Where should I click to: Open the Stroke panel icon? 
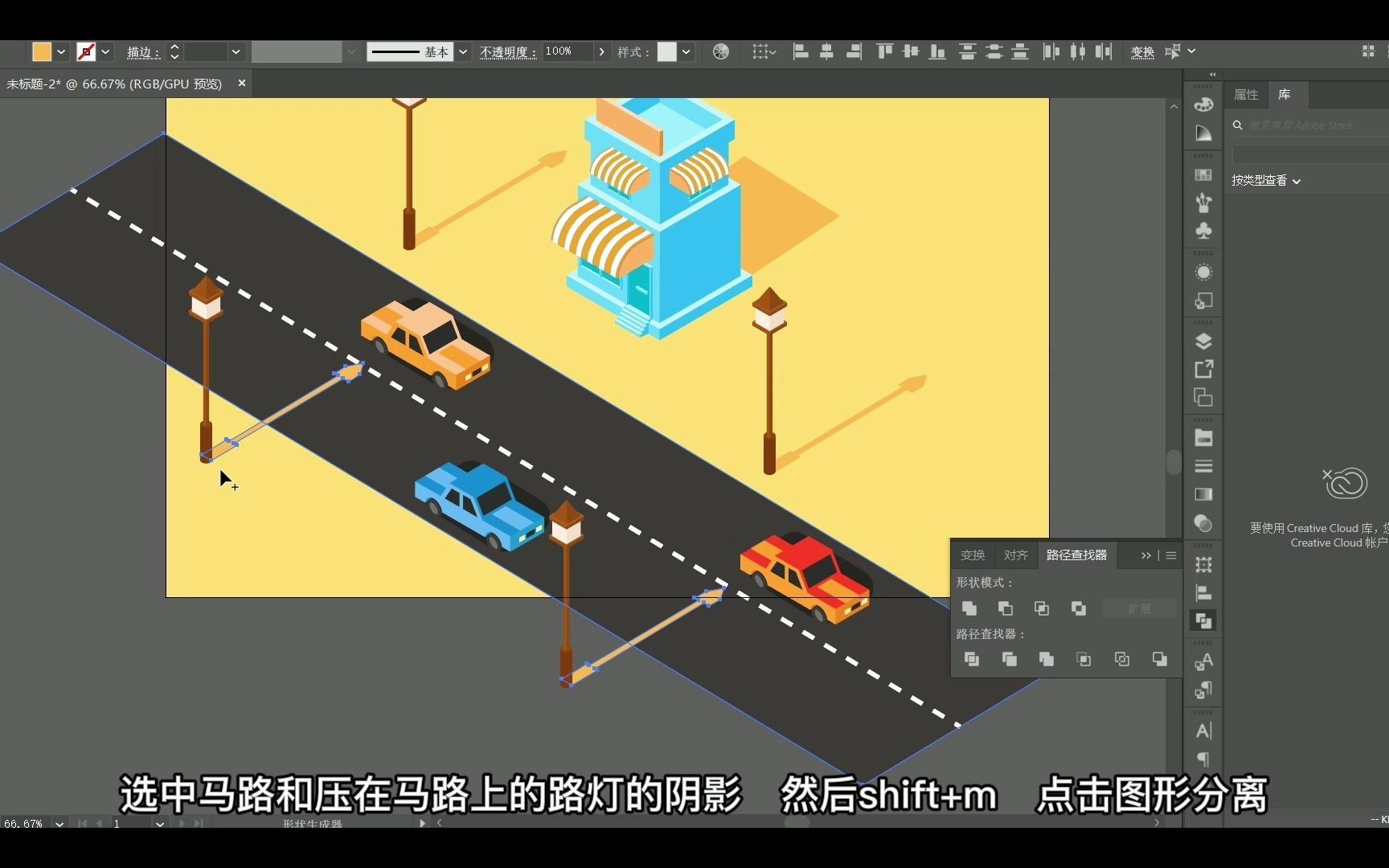[x=1203, y=466]
